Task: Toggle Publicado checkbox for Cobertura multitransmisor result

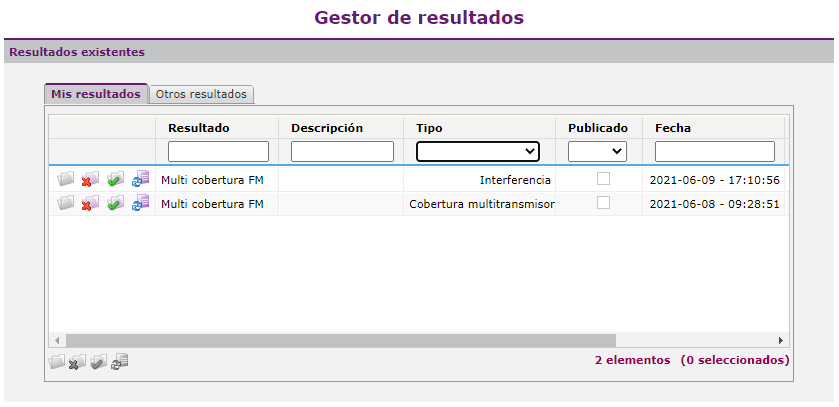Action: pos(604,203)
